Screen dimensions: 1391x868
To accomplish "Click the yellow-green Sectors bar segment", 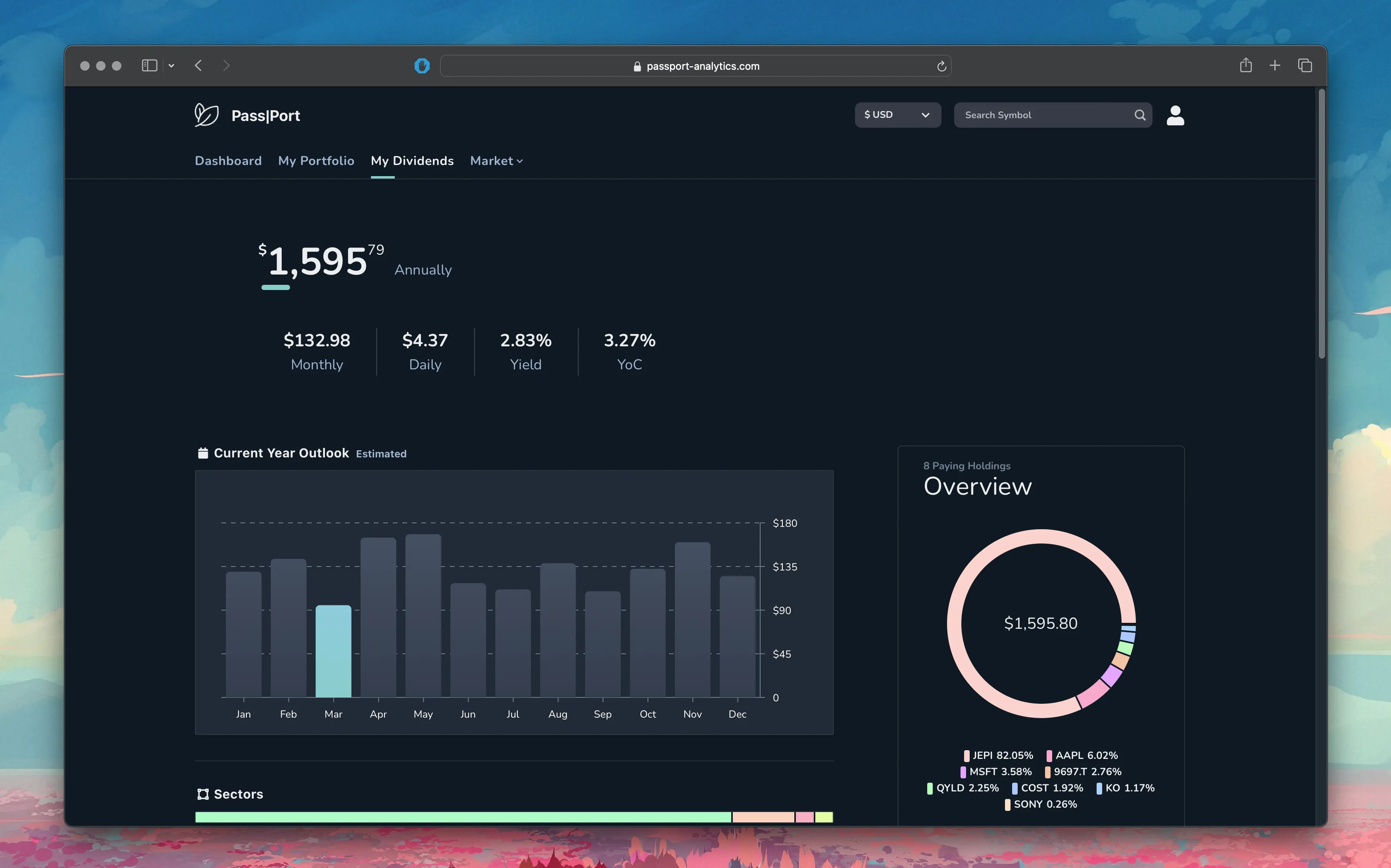I will click(824, 817).
